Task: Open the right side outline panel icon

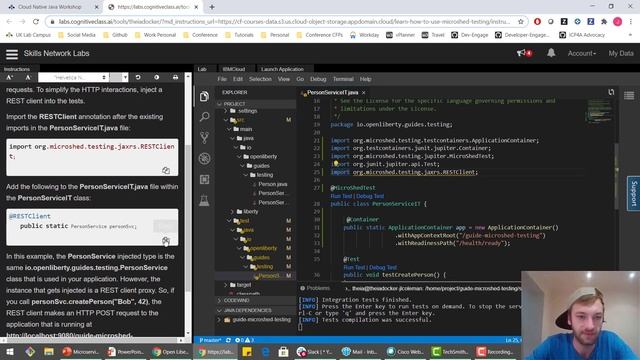Action: [x=629, y=96]
